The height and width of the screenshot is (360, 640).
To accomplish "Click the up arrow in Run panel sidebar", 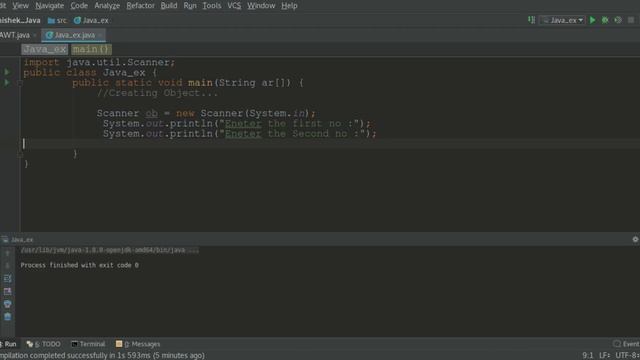I will [x=7, y=253].
